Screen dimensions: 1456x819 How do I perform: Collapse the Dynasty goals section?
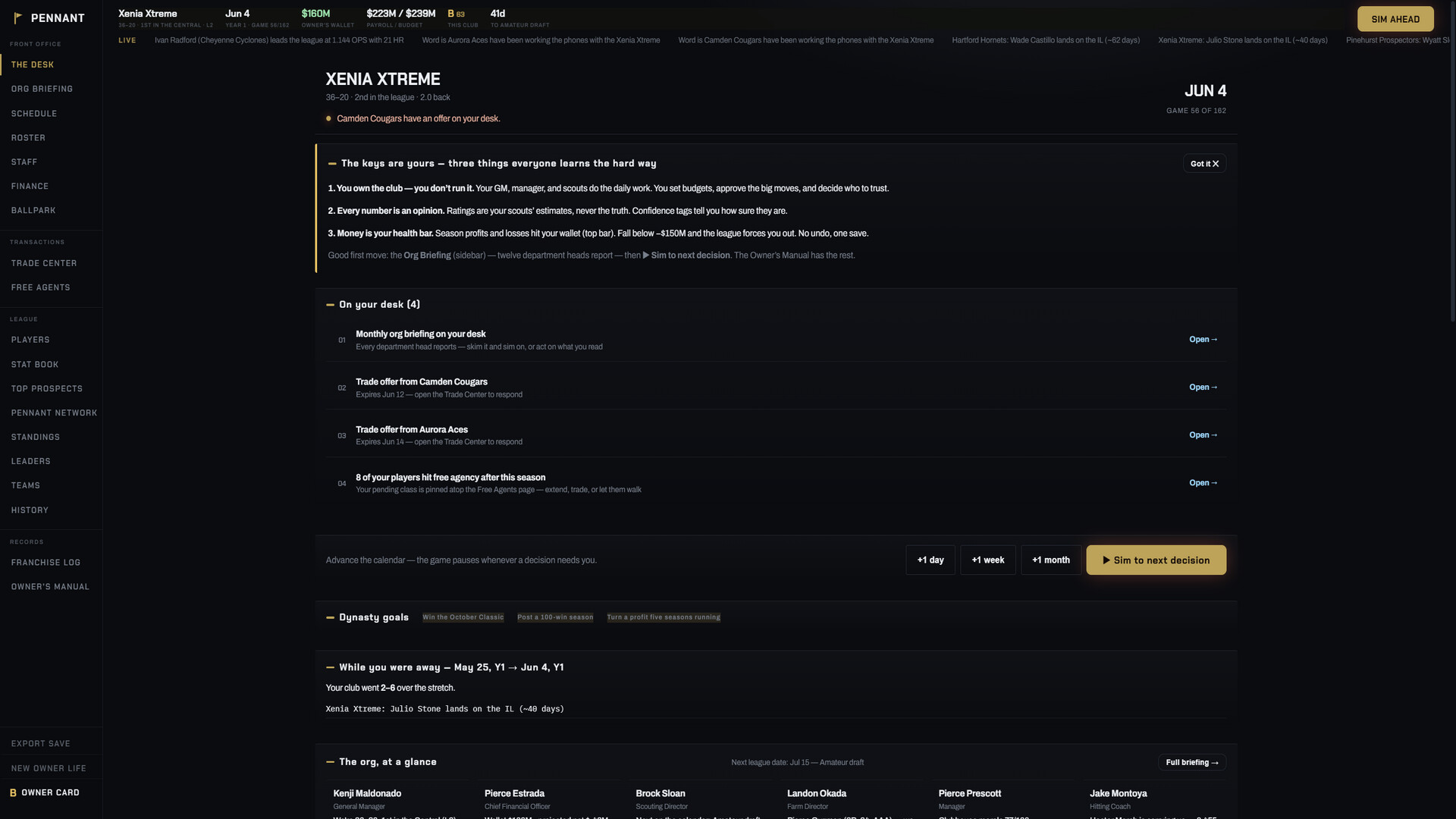click(330, 617)
